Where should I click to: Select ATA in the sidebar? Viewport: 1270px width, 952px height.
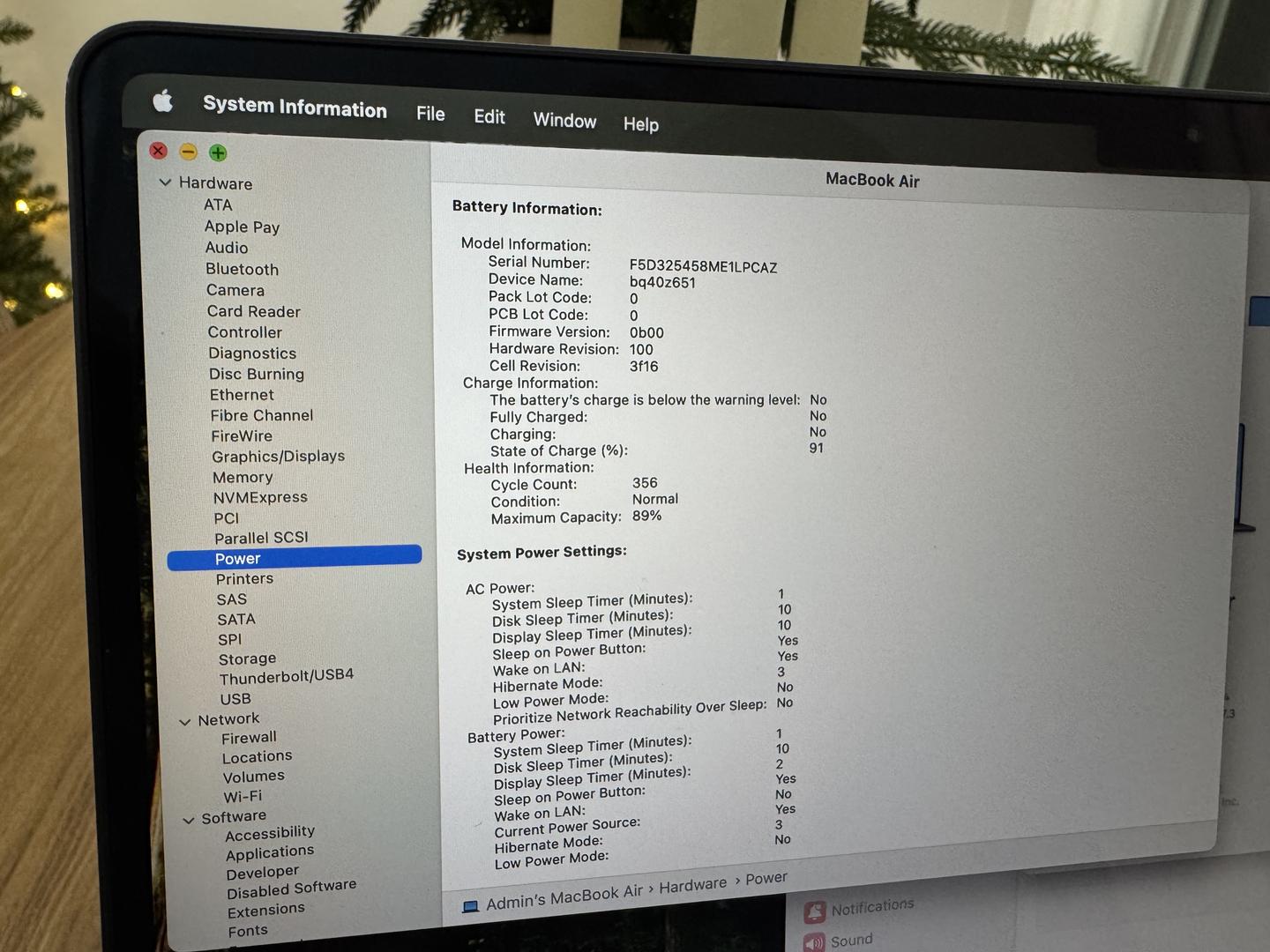point(218,205)
